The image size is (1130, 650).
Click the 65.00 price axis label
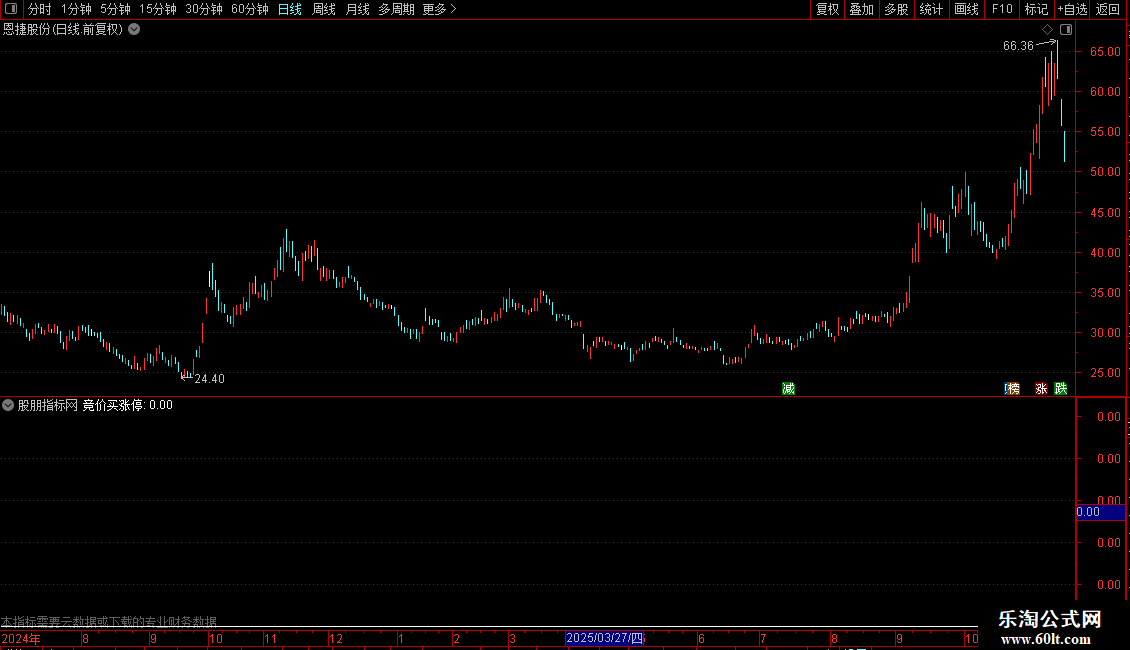(1105, 52)
